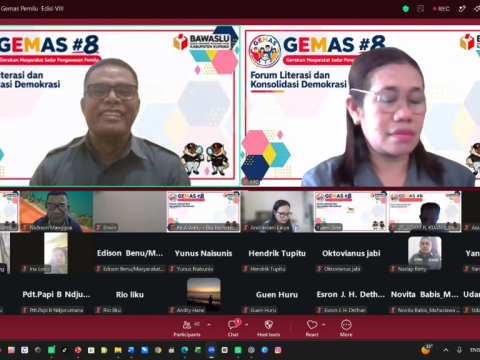This screenshot has height=360, width=480.
Task: Click Nichson Manggoa's video thumbnail
Action: (x=56, y=211)
